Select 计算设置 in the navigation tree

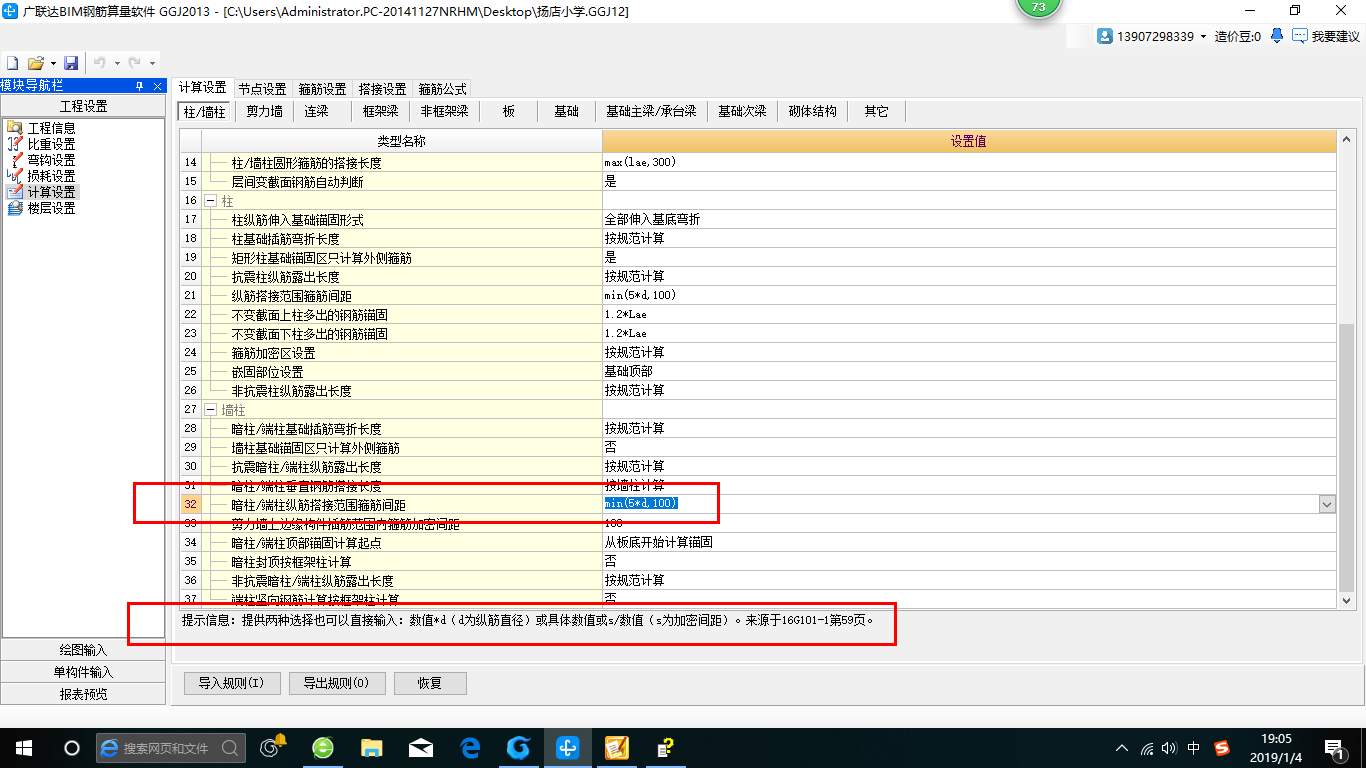51,192
